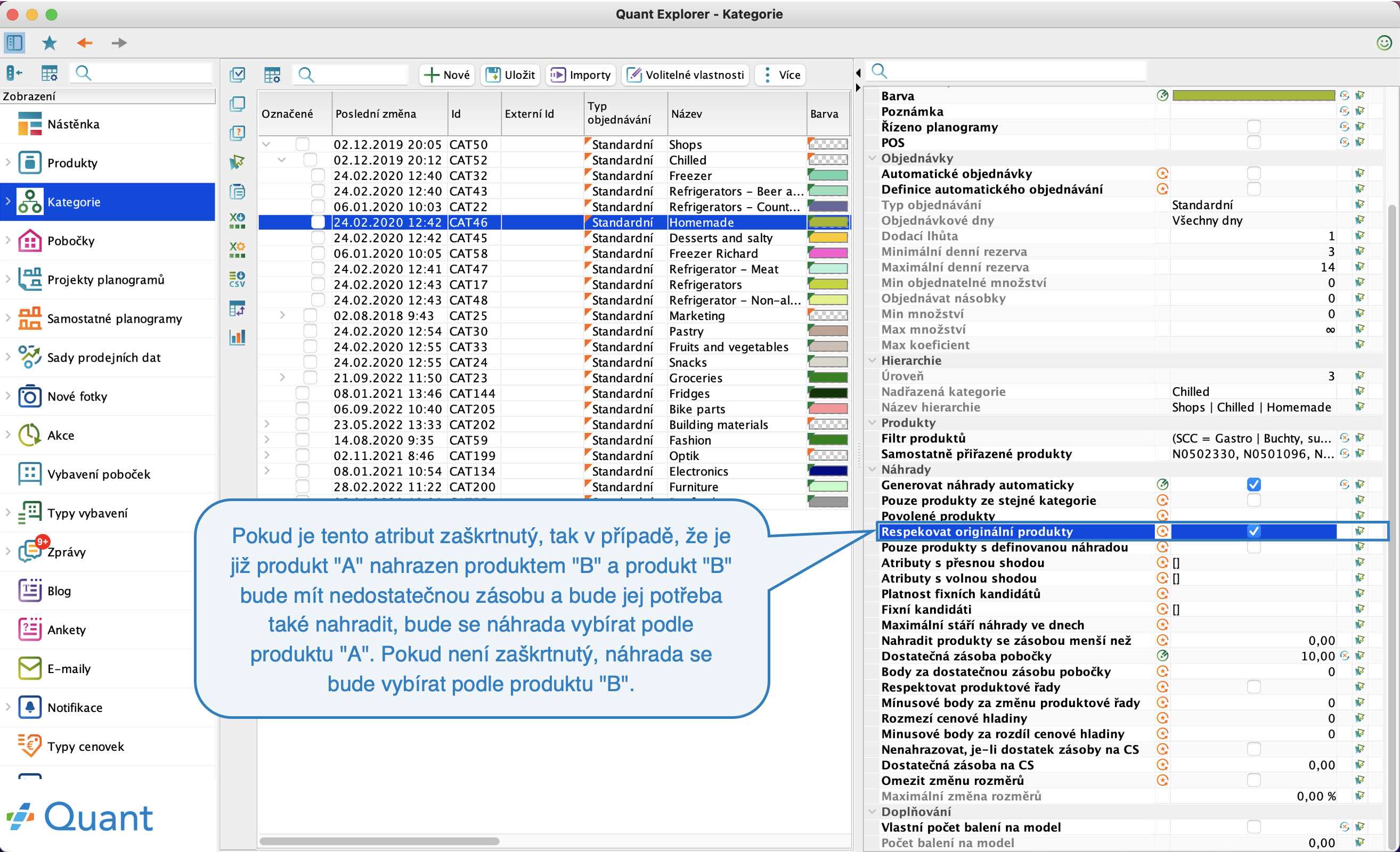The height and width of the screenshot is (852, 1400).
Task: Collapse the Shops tree node
Action: coord(266,144)
